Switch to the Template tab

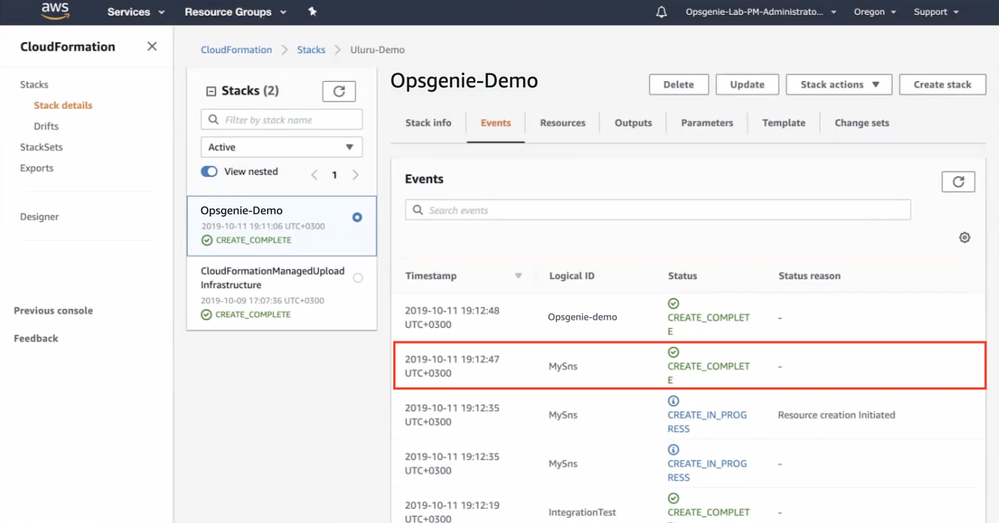tap(783, 123)
